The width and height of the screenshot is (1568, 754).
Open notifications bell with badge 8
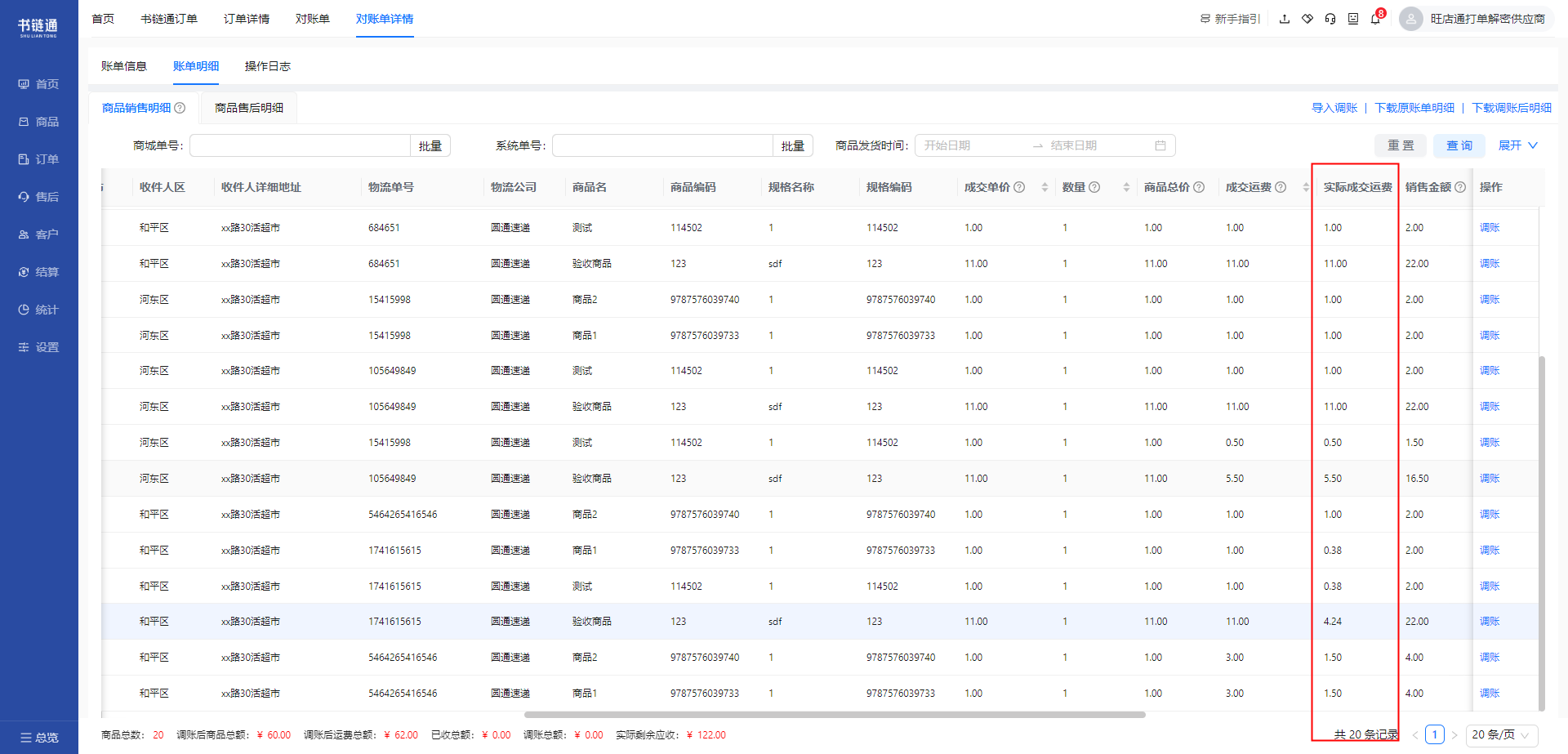1376,18
